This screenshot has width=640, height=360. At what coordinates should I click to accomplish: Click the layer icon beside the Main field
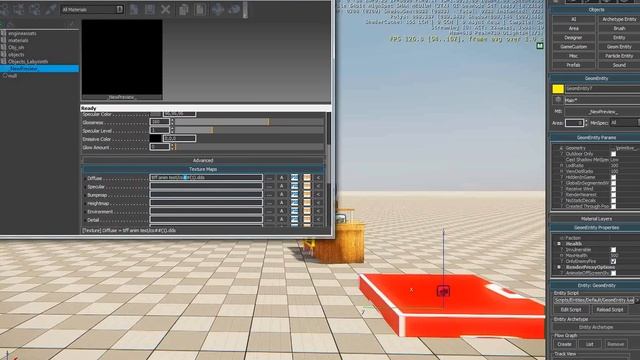pos(558,100)
